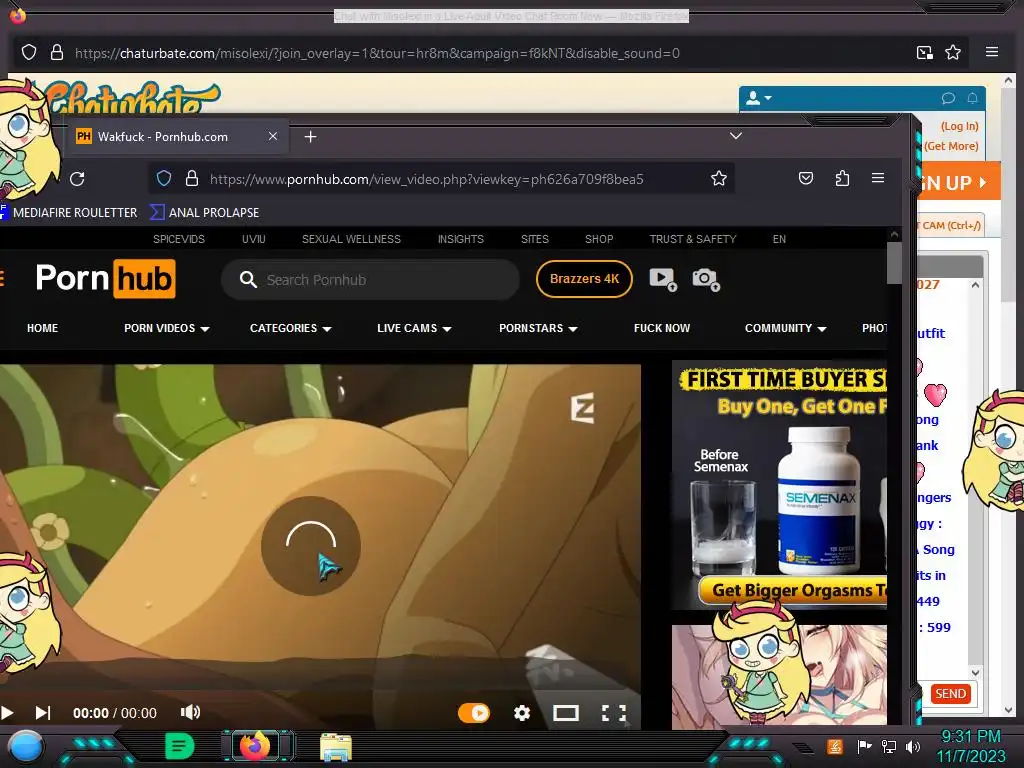Click the padlock site info icon in front window

(x=191, y=178)
